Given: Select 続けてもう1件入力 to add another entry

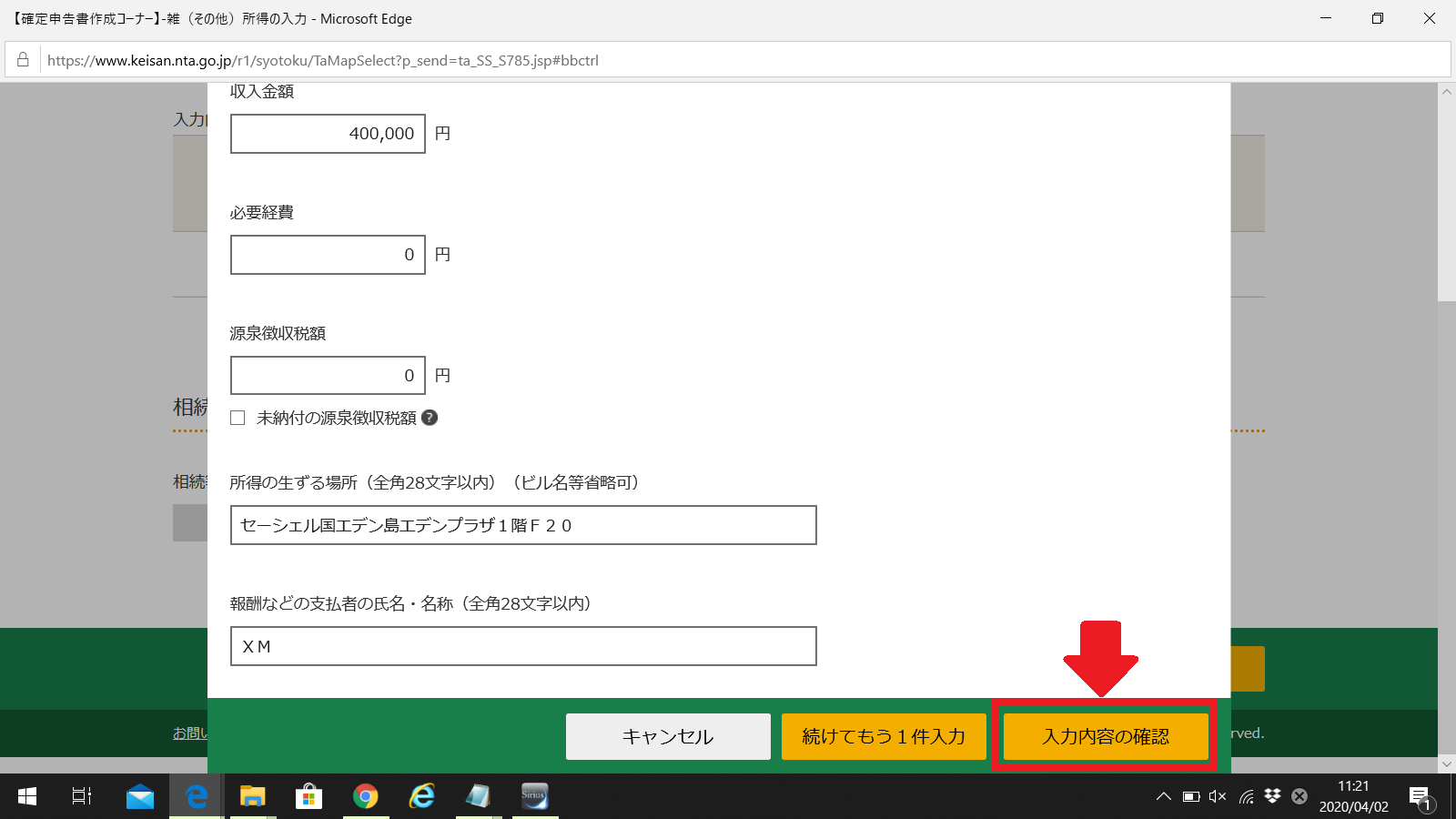Looking at the screenshot, I should 883,736.
